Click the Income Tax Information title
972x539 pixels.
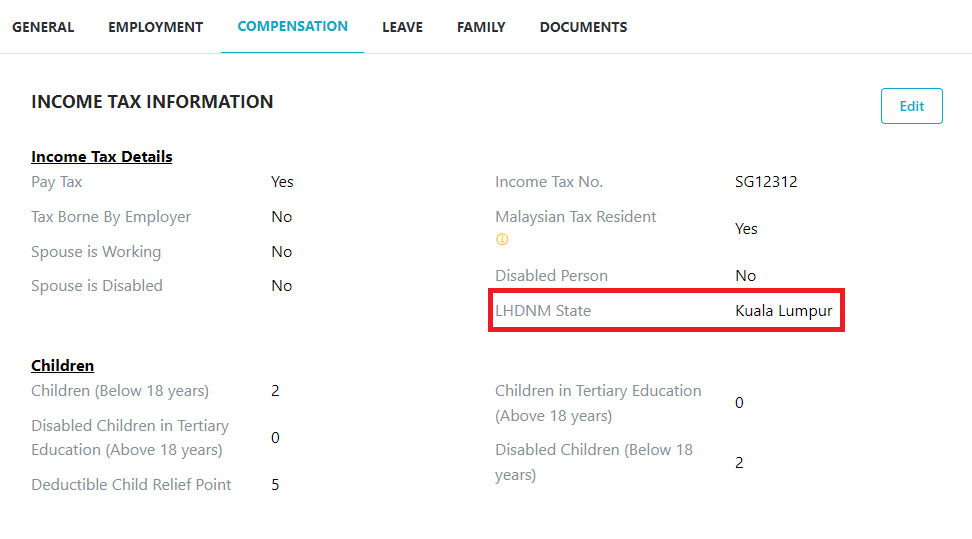(152, 102)
